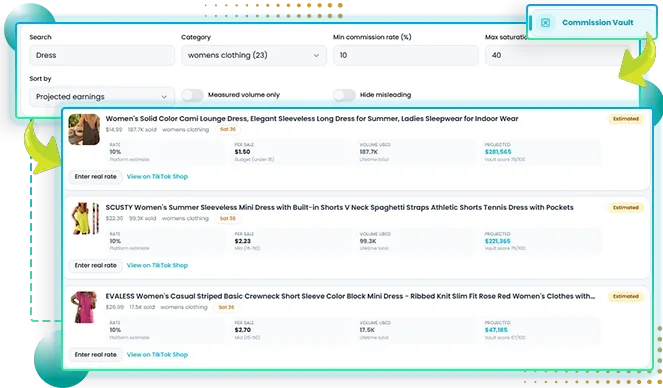Viewport: 663px width, 388px height.
Task: Click the $26.99 price text
Action: [x=115, y=307]
